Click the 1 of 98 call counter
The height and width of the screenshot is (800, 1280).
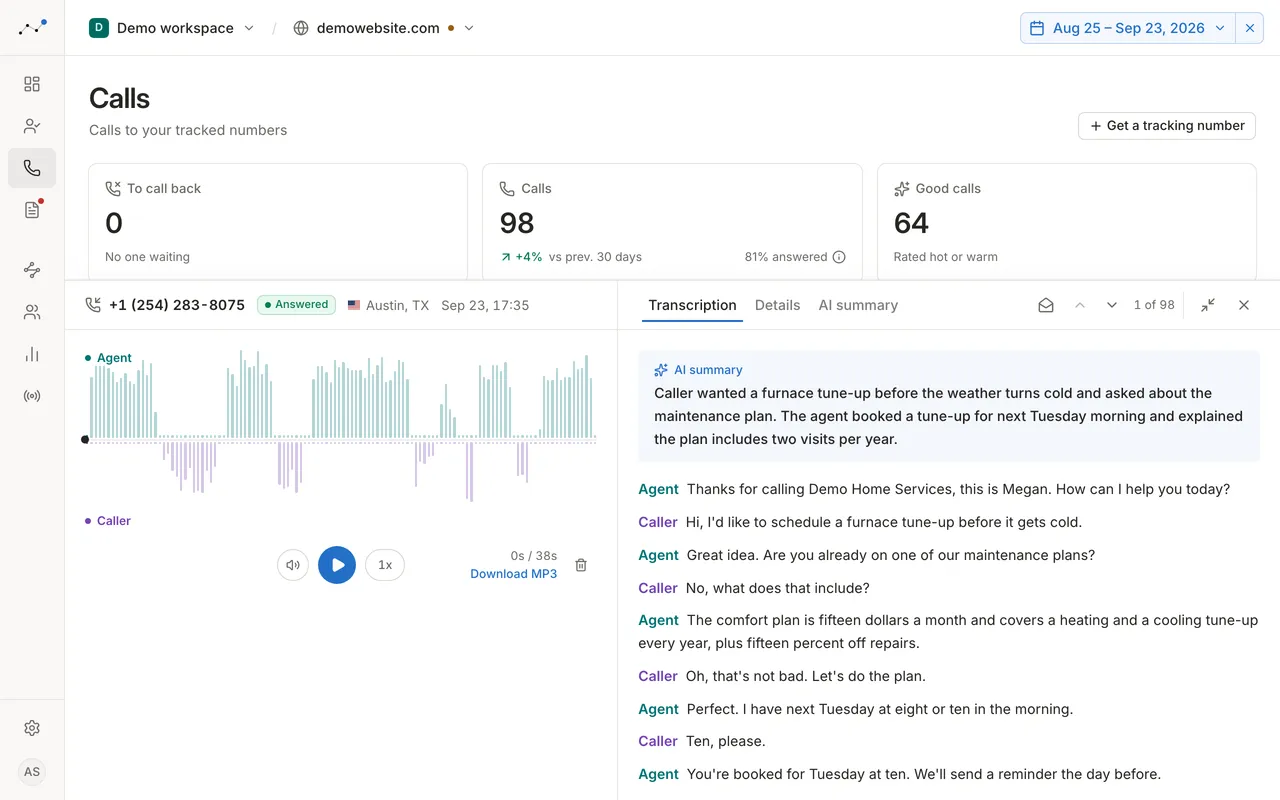[x=1154, y=305]
